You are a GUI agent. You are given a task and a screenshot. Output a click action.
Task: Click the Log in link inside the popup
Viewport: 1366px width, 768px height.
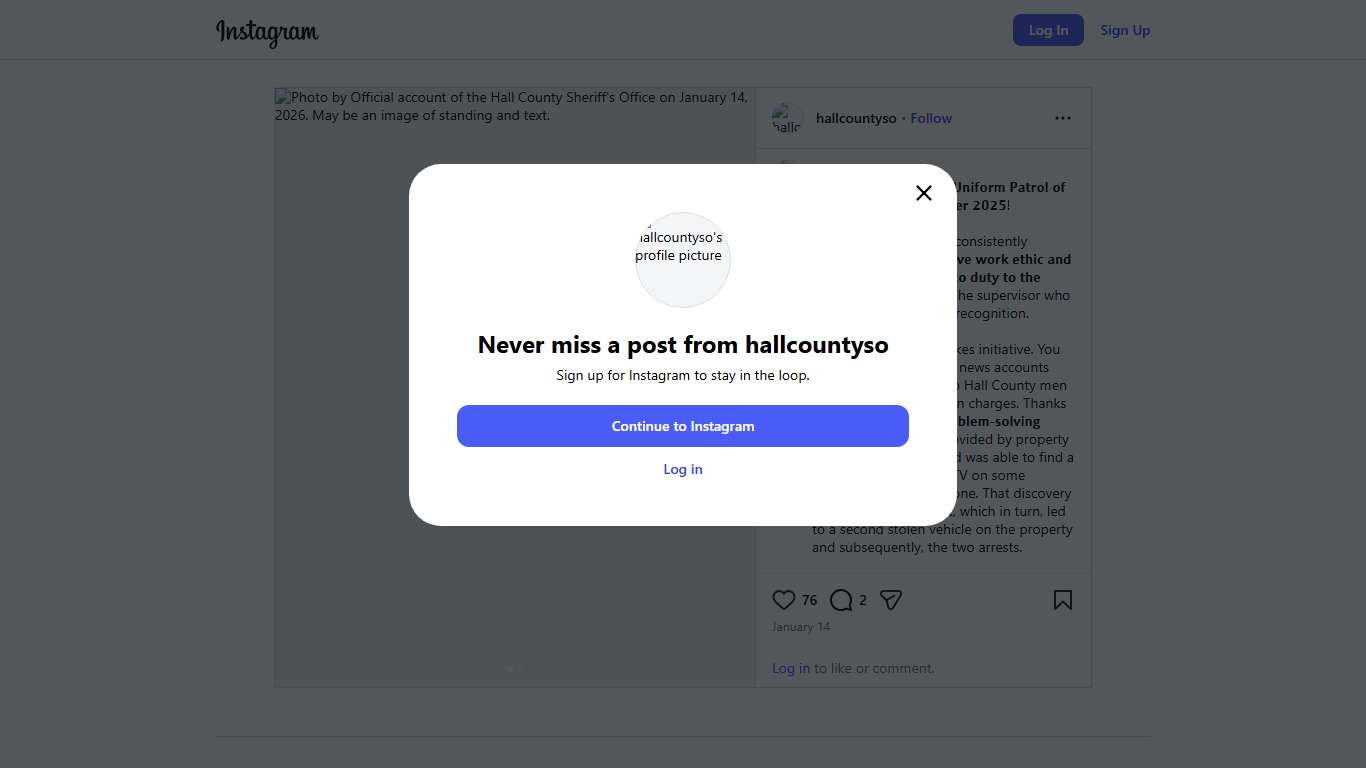point(683,469)
